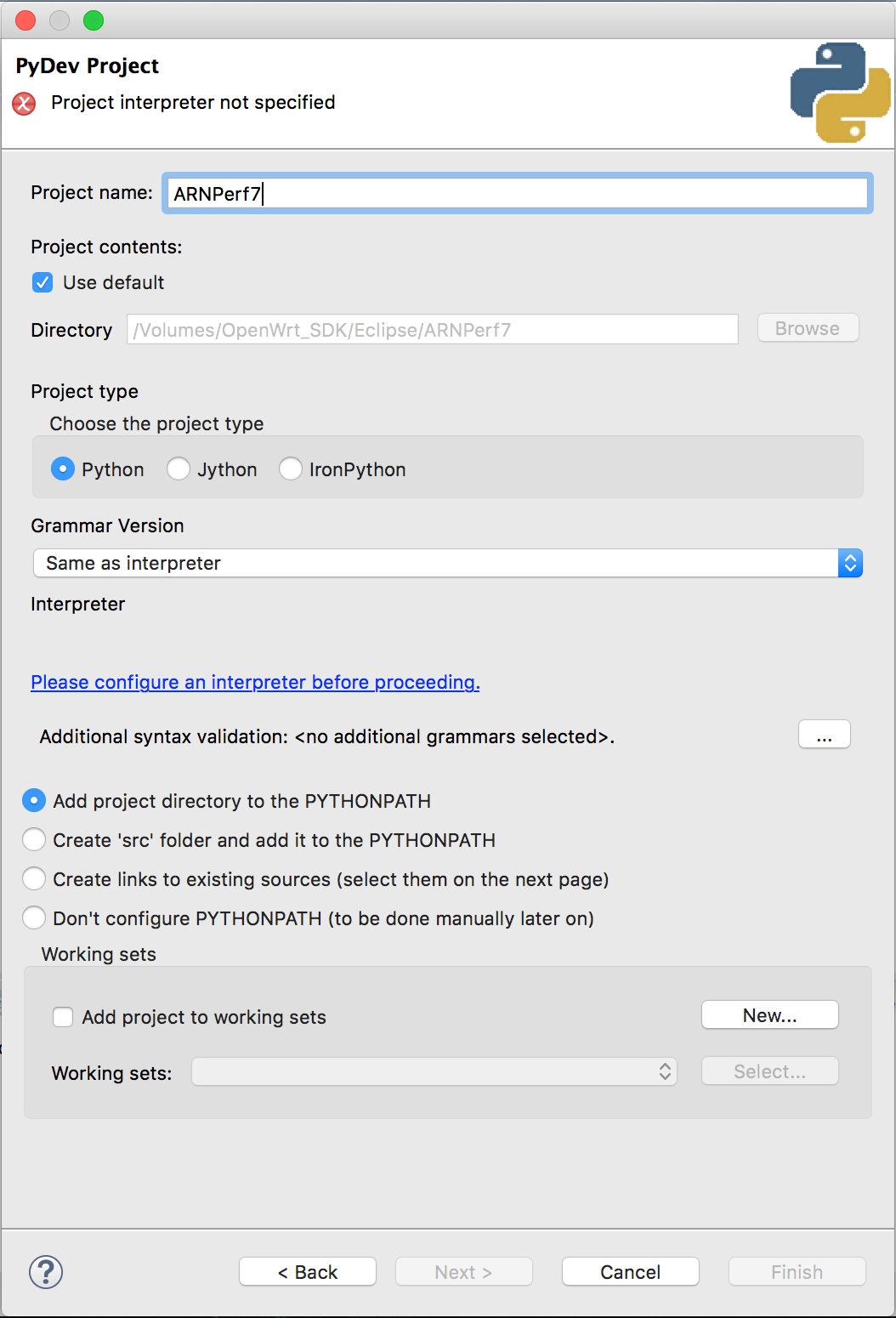Image resolution: width=896 pixels, height=1318 pixels.
Task: Go back with the Back button
Action: 308,1272
